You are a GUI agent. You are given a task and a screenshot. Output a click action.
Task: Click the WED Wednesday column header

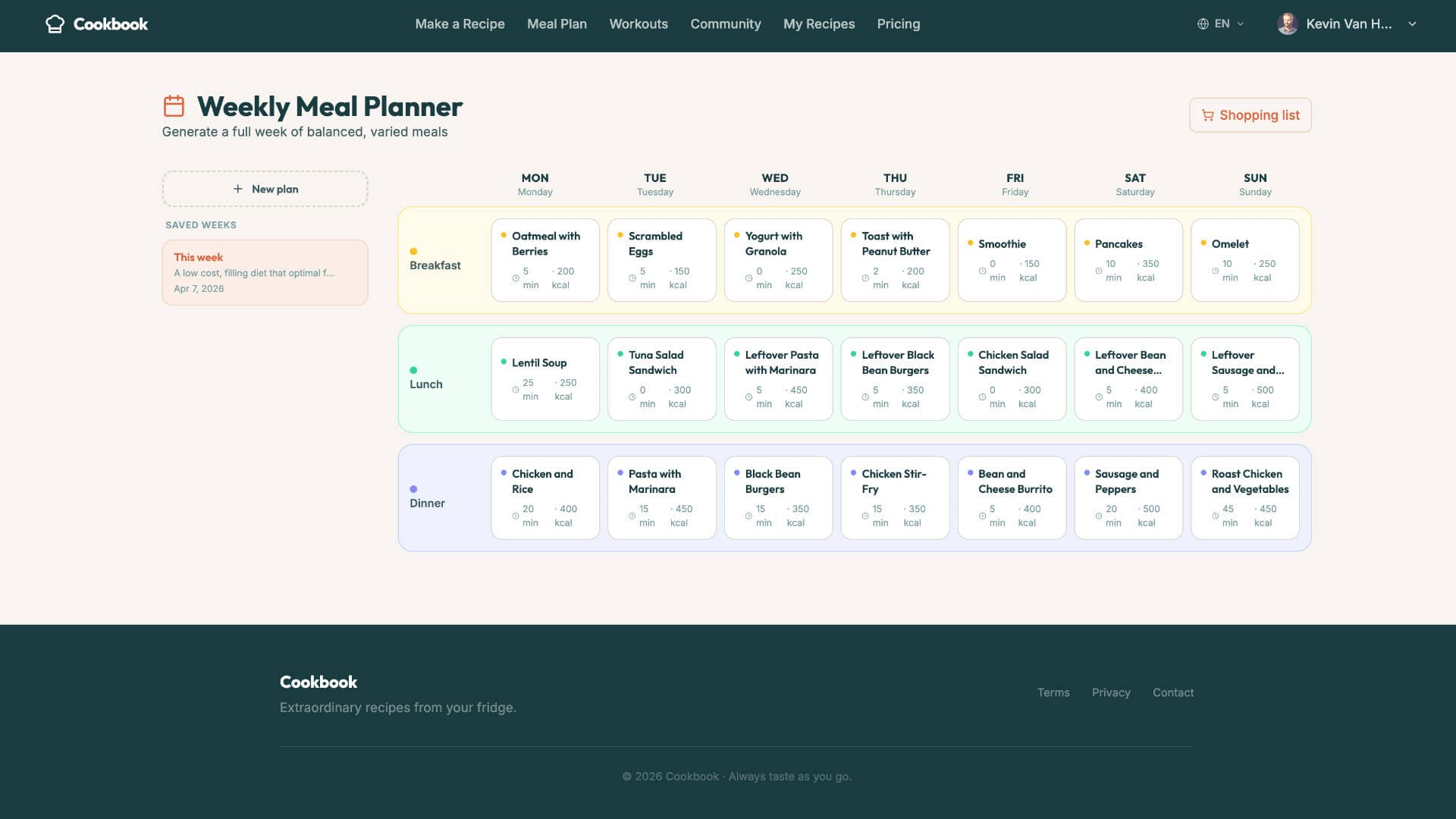[775, 184]
